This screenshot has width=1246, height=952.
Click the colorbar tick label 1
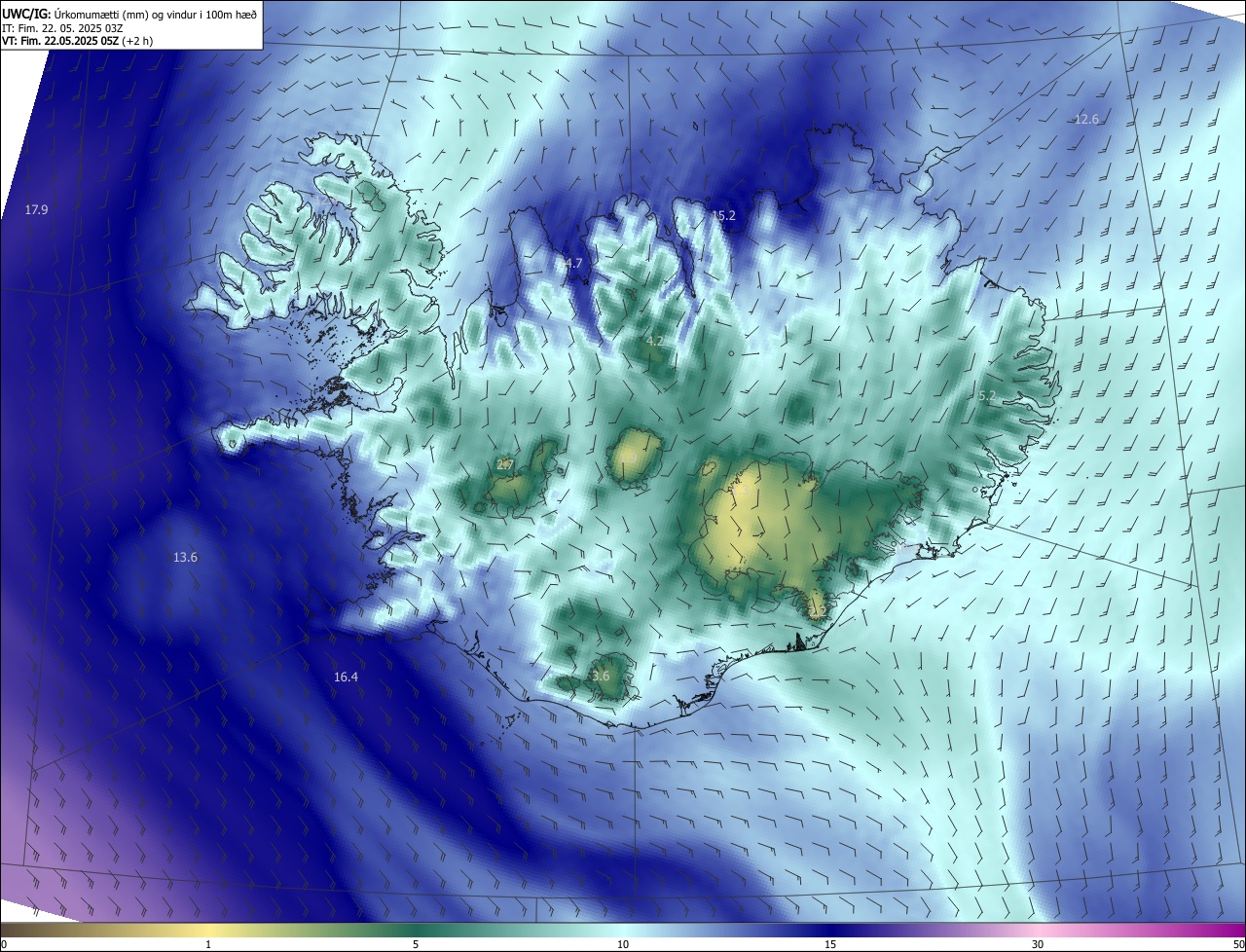208,944
